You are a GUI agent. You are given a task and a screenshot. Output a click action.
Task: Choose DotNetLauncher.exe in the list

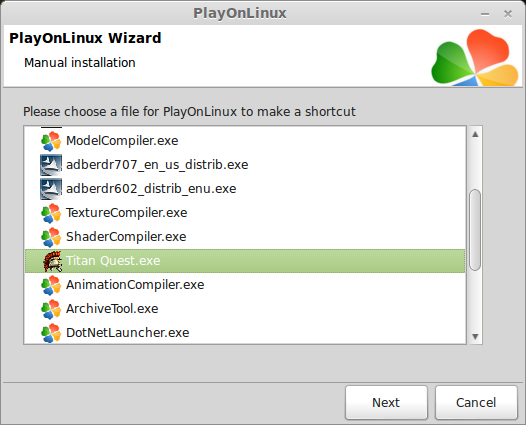click(x=245, y=333)
